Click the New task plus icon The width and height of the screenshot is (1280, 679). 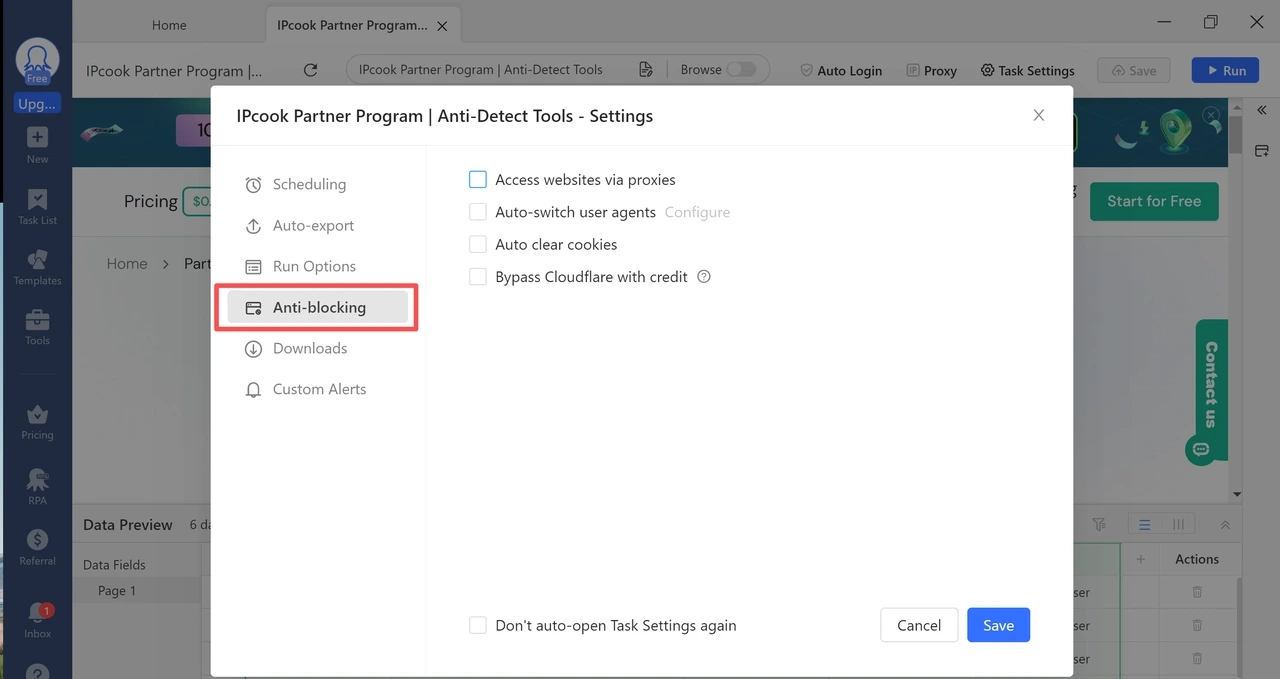(37, 142)
